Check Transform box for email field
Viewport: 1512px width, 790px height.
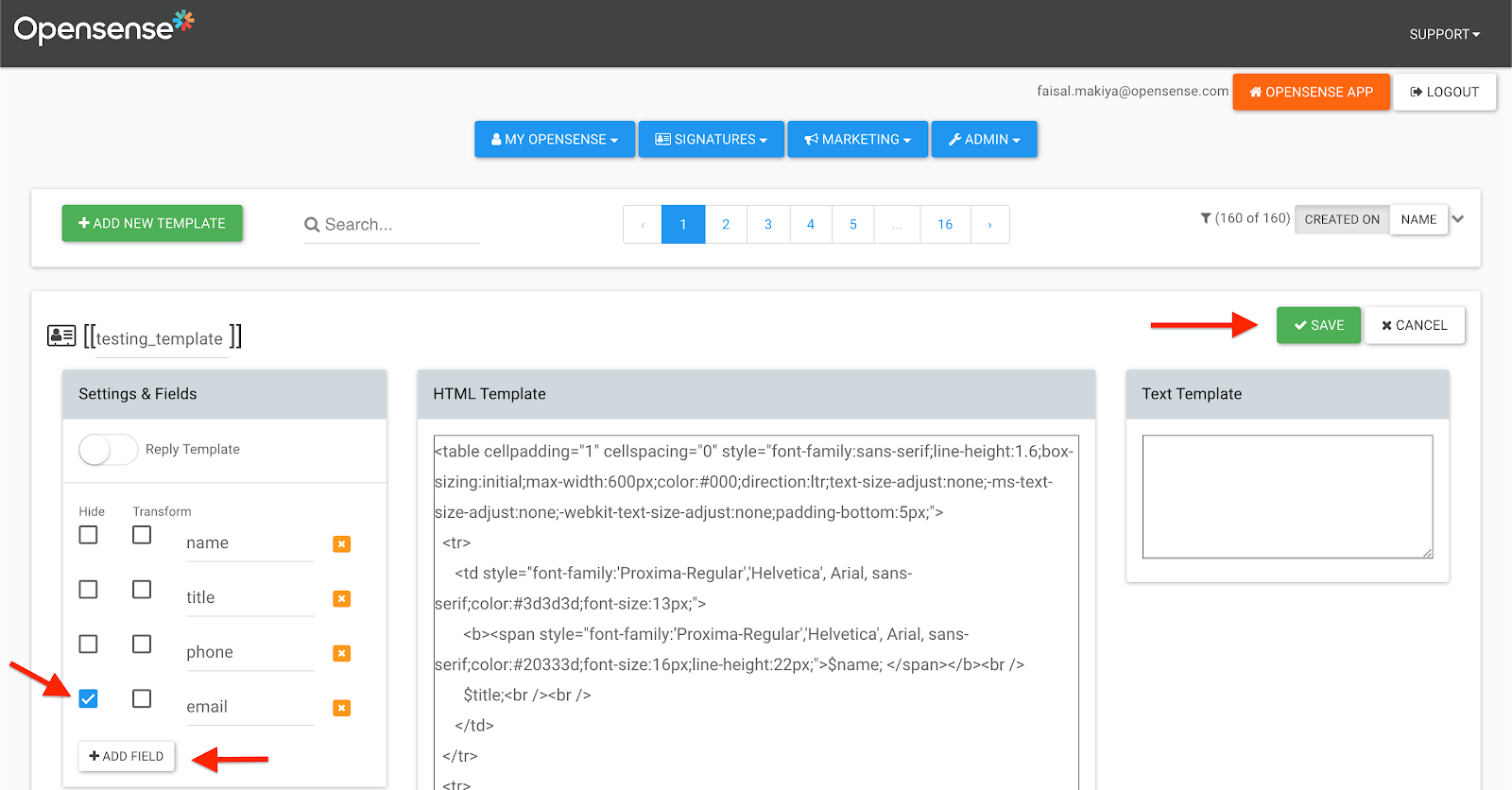coord(142,698)
